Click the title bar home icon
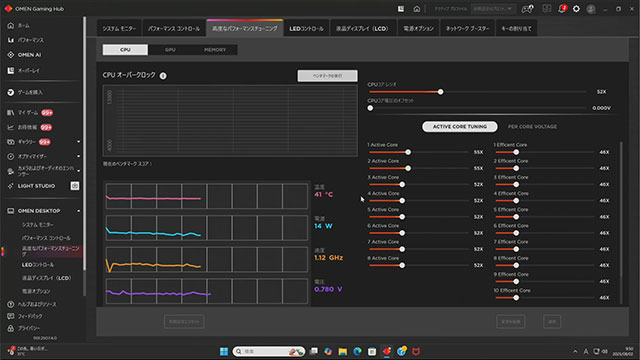 [416, 9]
